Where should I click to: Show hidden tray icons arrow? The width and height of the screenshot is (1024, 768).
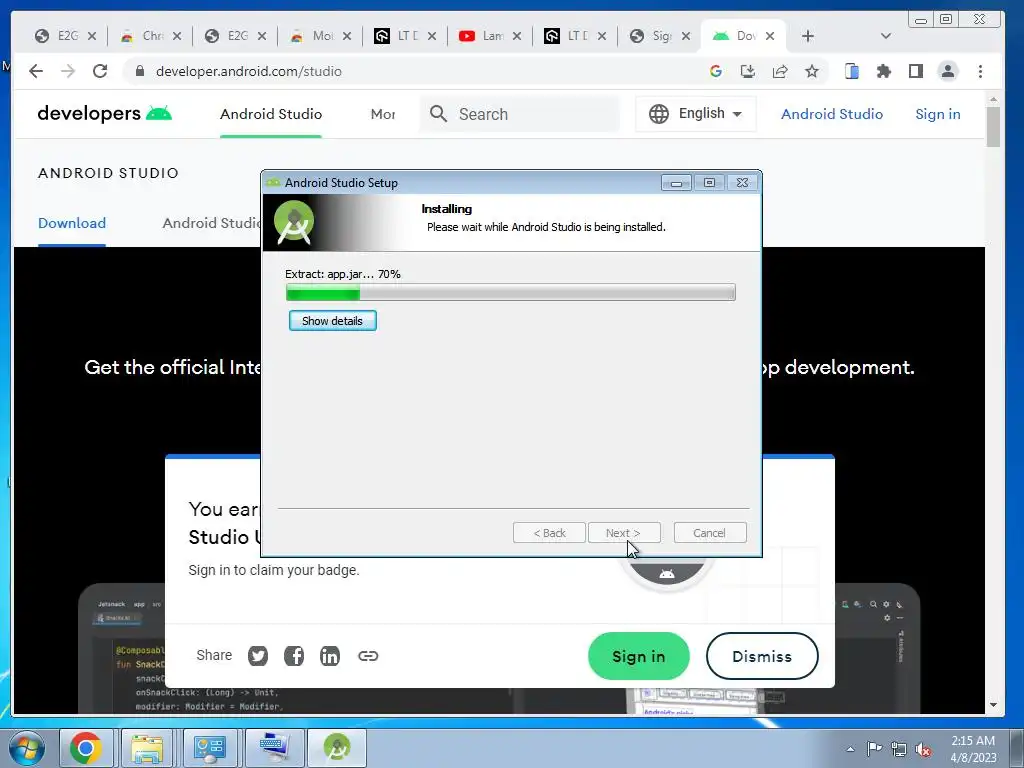[850, 749]
